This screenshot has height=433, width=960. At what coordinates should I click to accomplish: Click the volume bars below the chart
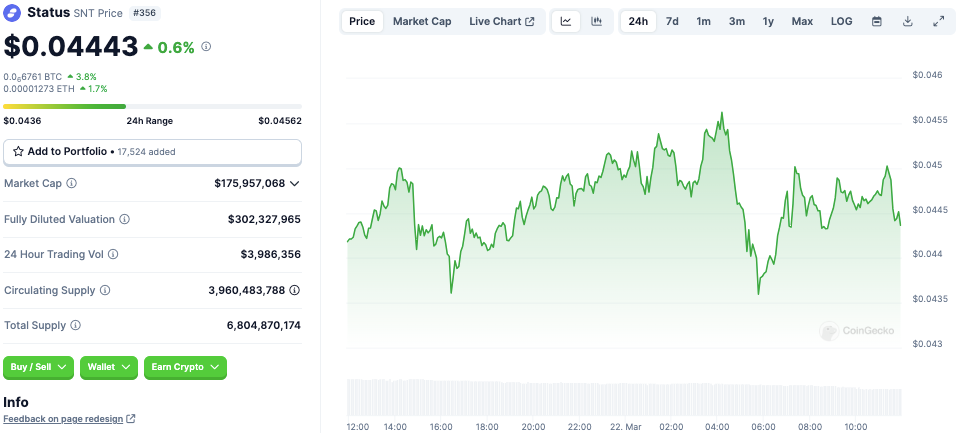[624, 397]
